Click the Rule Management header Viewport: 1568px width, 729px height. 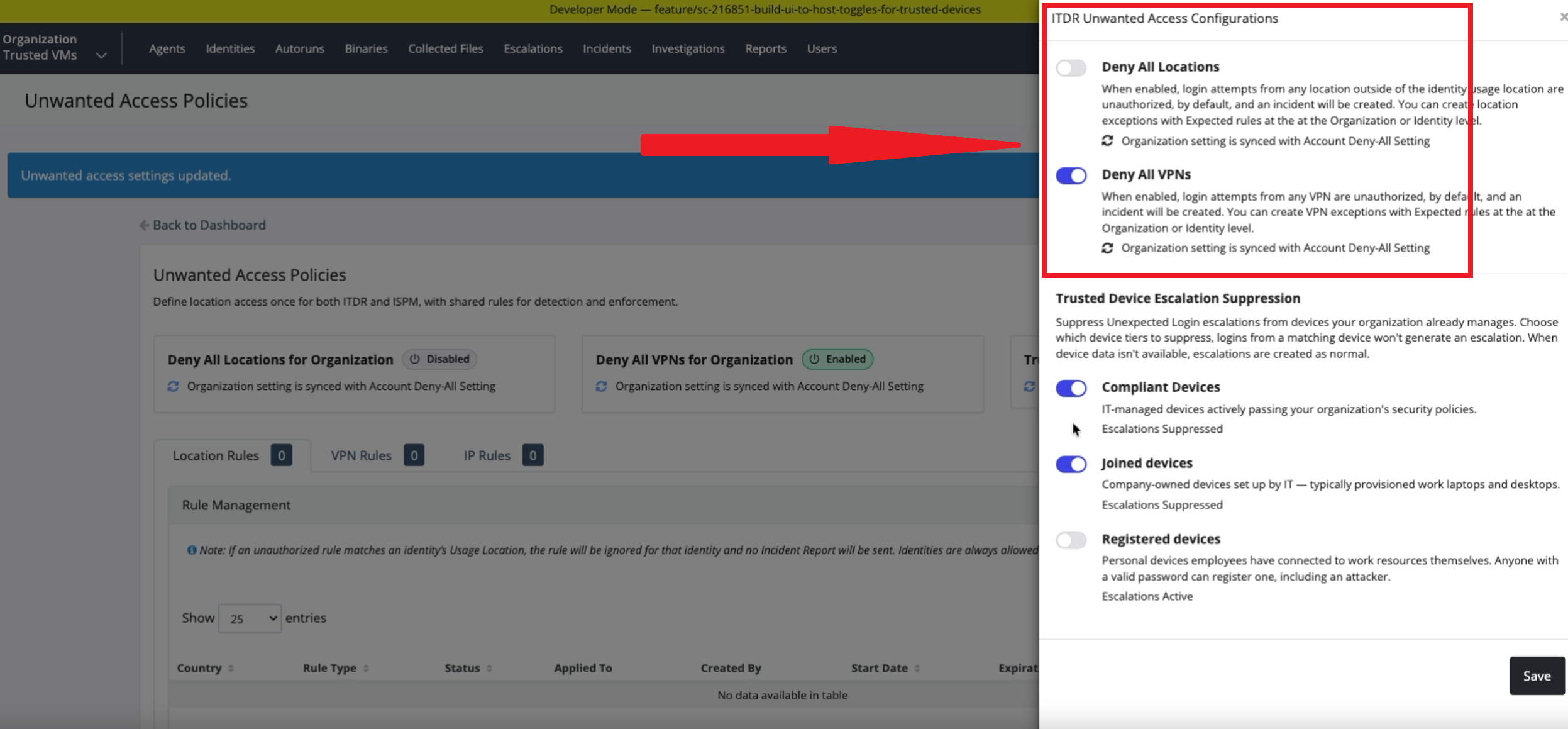pos(236,505)
